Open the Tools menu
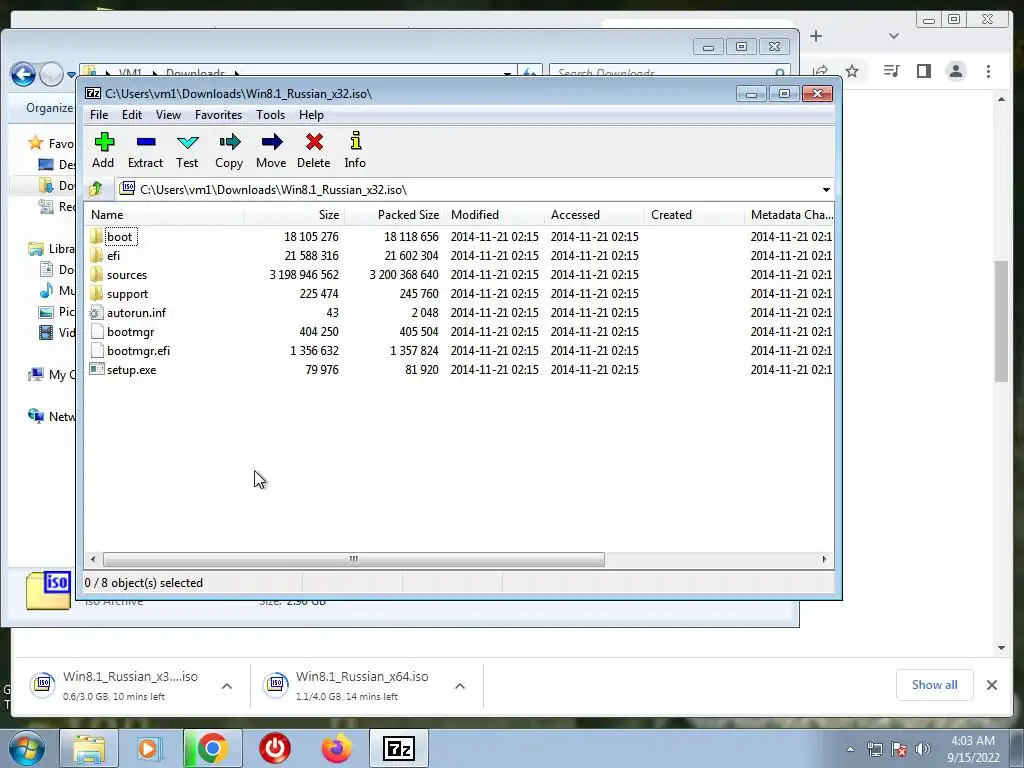1024x768 pixels. pyautogui.click(x=270, y=115)
